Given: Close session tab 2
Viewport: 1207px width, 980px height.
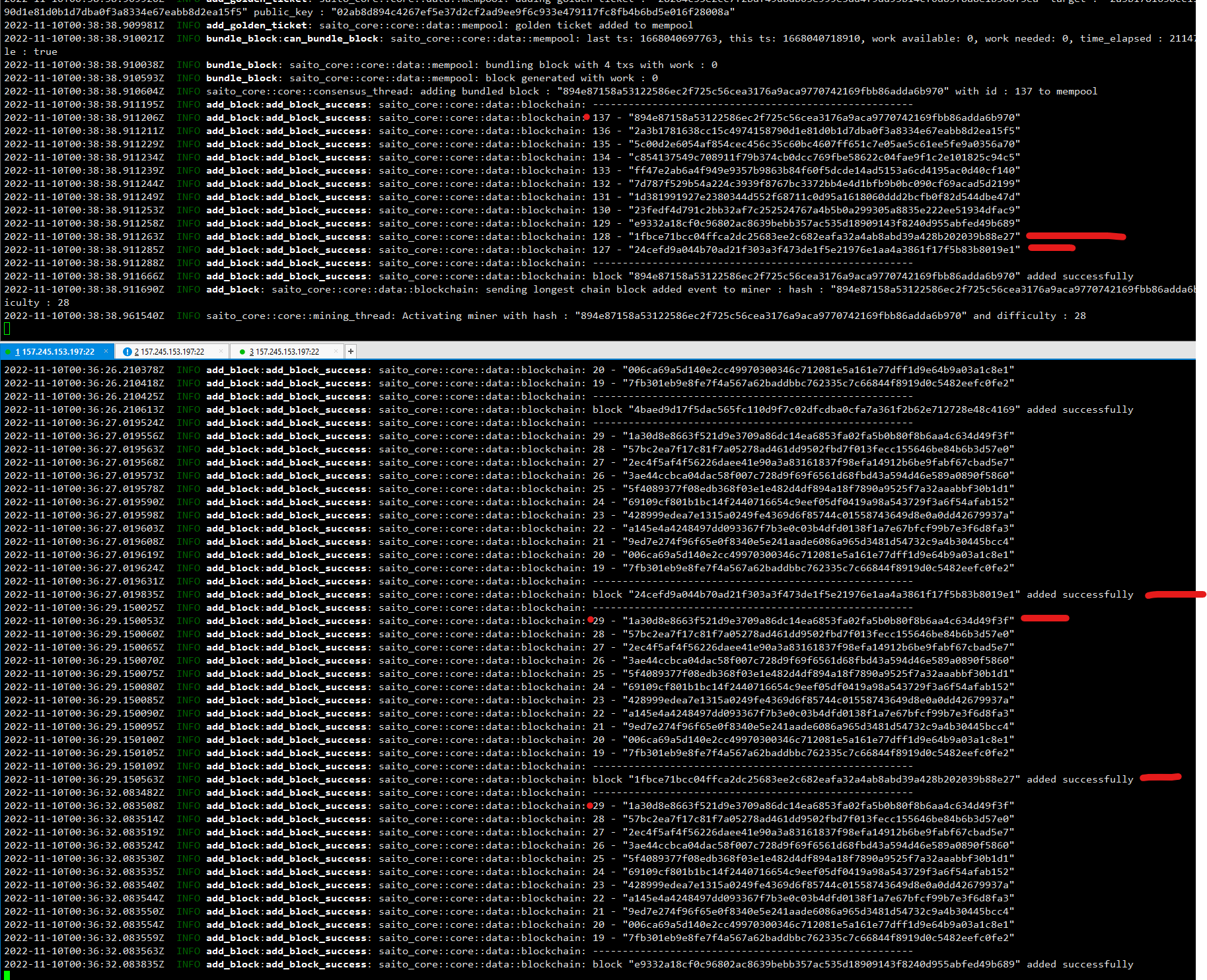Looking at the screenshot, I should click(221, 351).
